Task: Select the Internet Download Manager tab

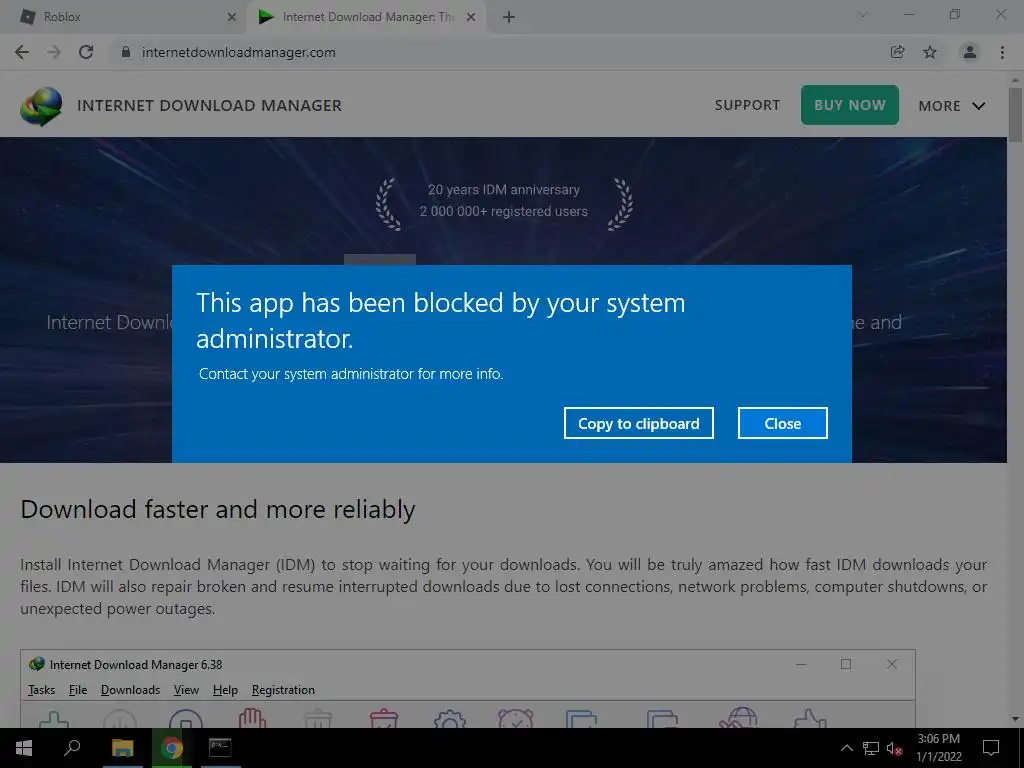Action: point(366,17)
